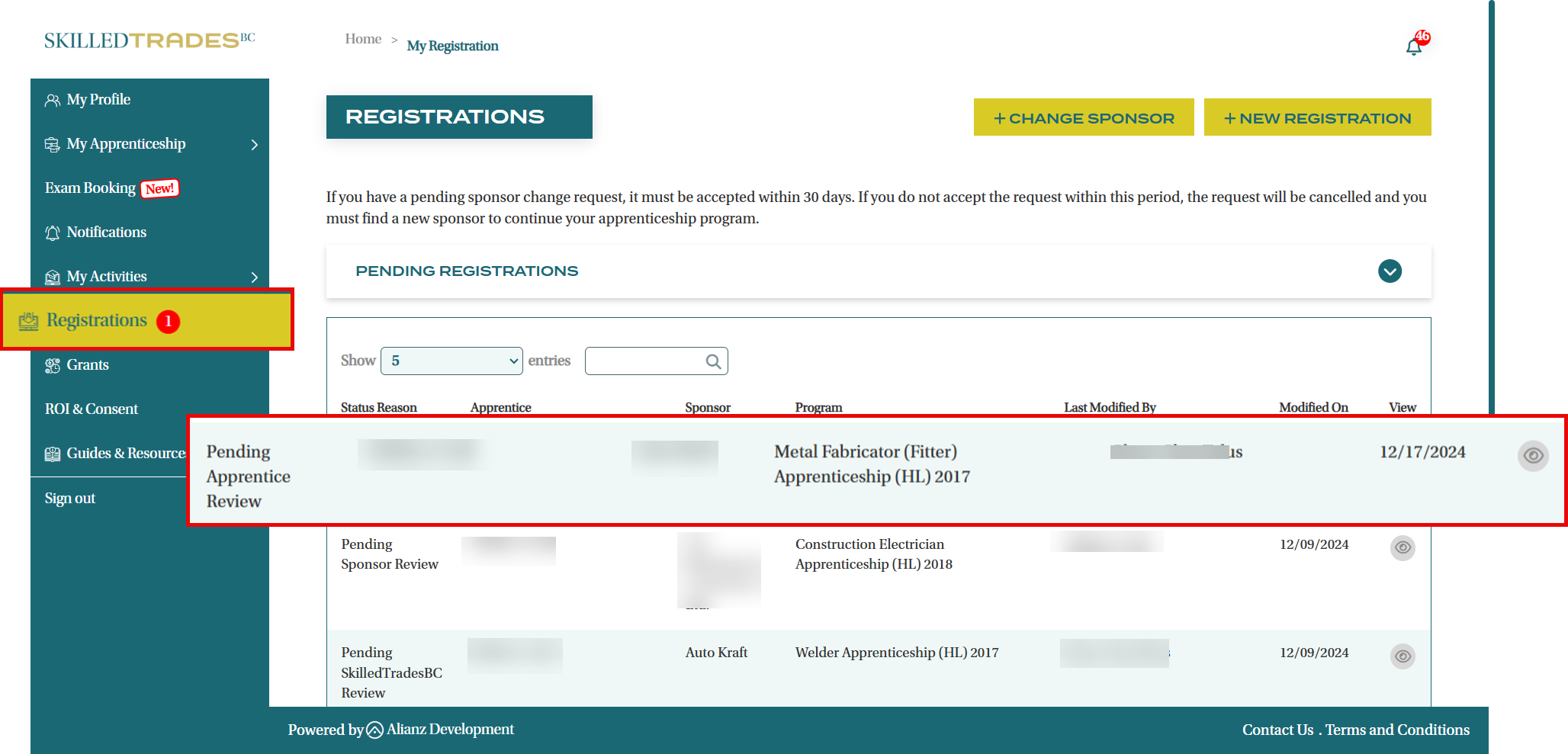Collapse the Pending Registrations section chevron

(1390, 271)
